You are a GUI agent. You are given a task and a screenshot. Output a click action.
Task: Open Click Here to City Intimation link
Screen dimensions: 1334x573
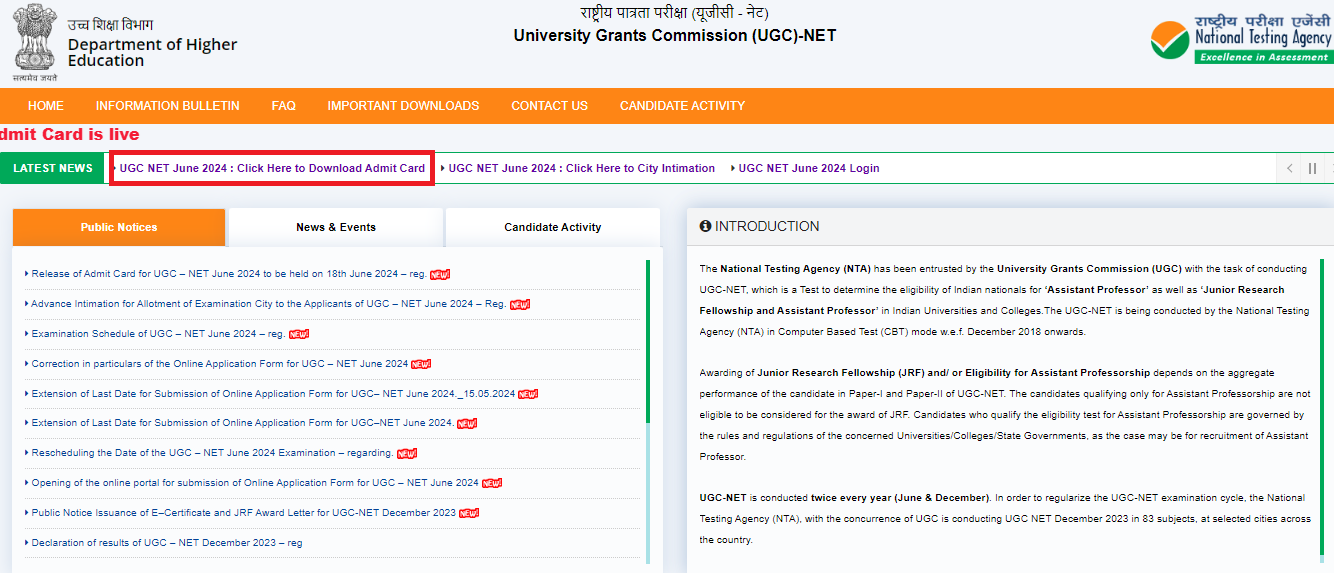tap(582, 168)
